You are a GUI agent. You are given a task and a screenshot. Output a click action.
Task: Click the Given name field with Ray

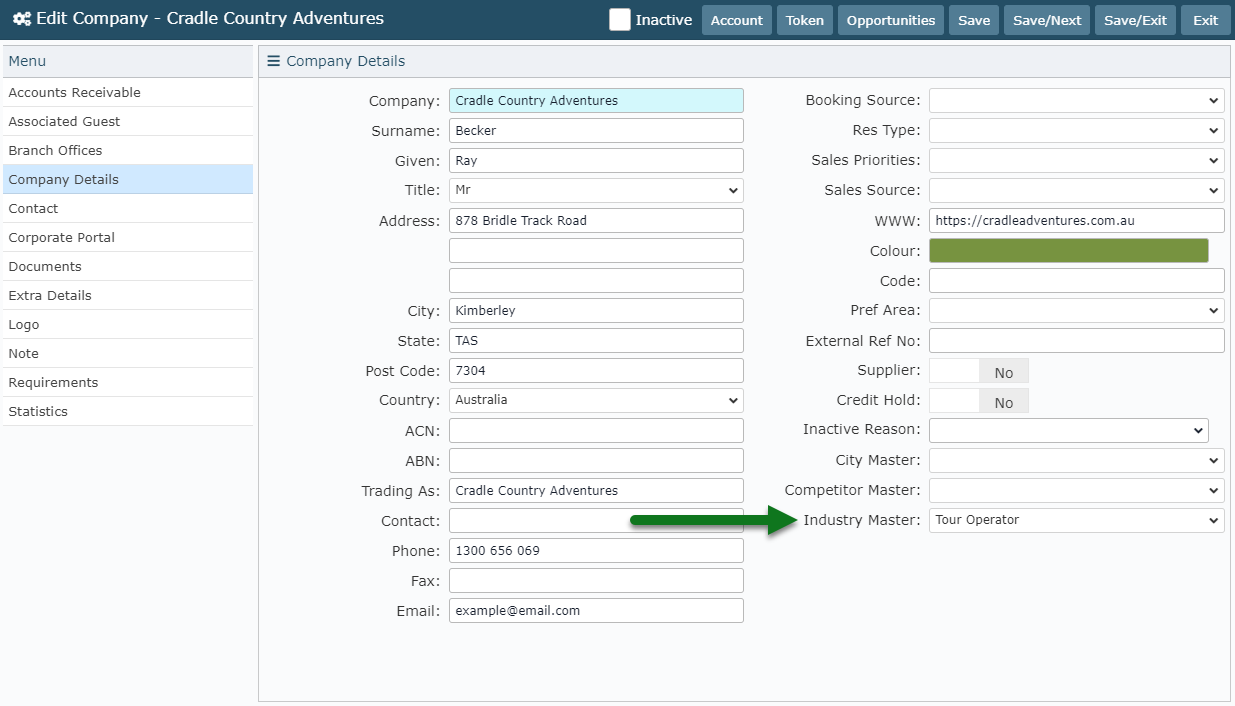[x=596, y=160]
